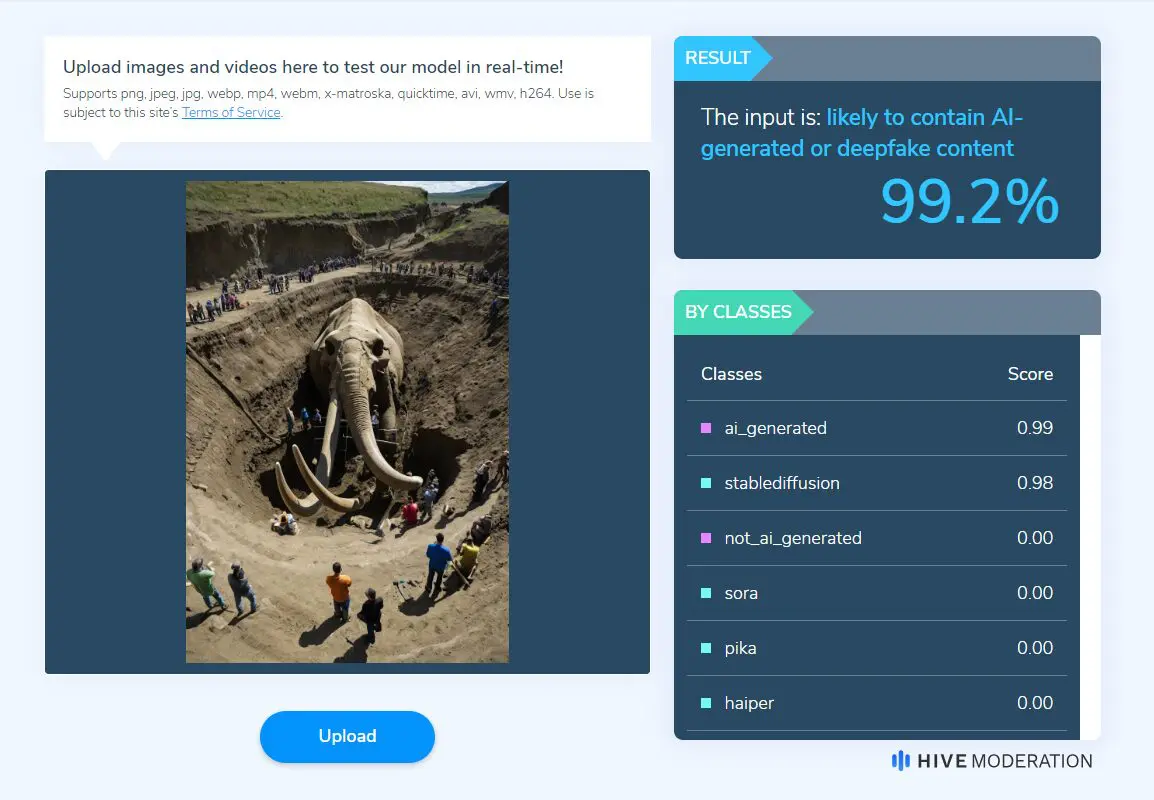This screenshot has width=1154, height=800.
Task: Click the Upload button
Action: click(x=347, y=736)
